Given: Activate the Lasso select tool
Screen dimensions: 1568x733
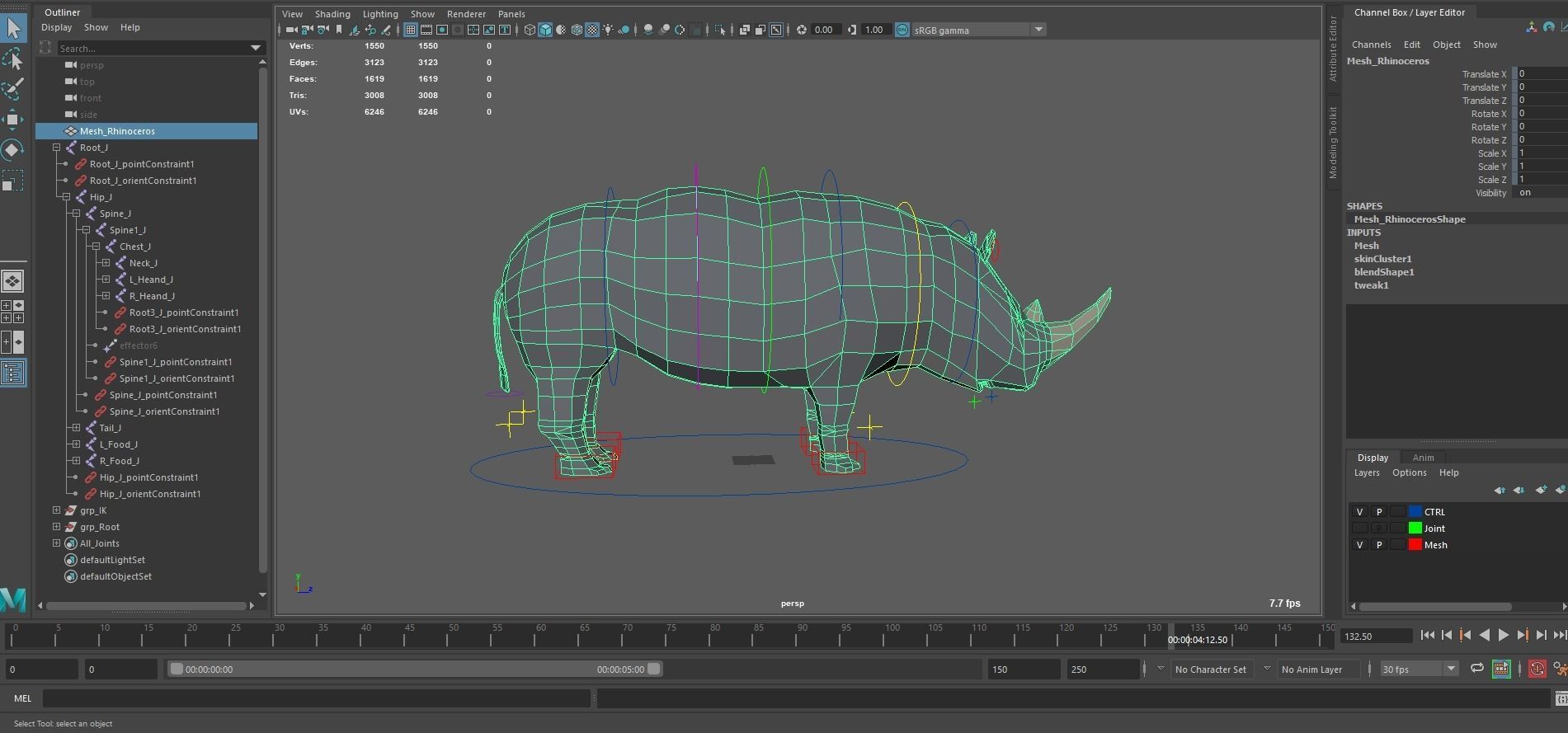Looking at the screenshot, I should (x=13, y=59).
